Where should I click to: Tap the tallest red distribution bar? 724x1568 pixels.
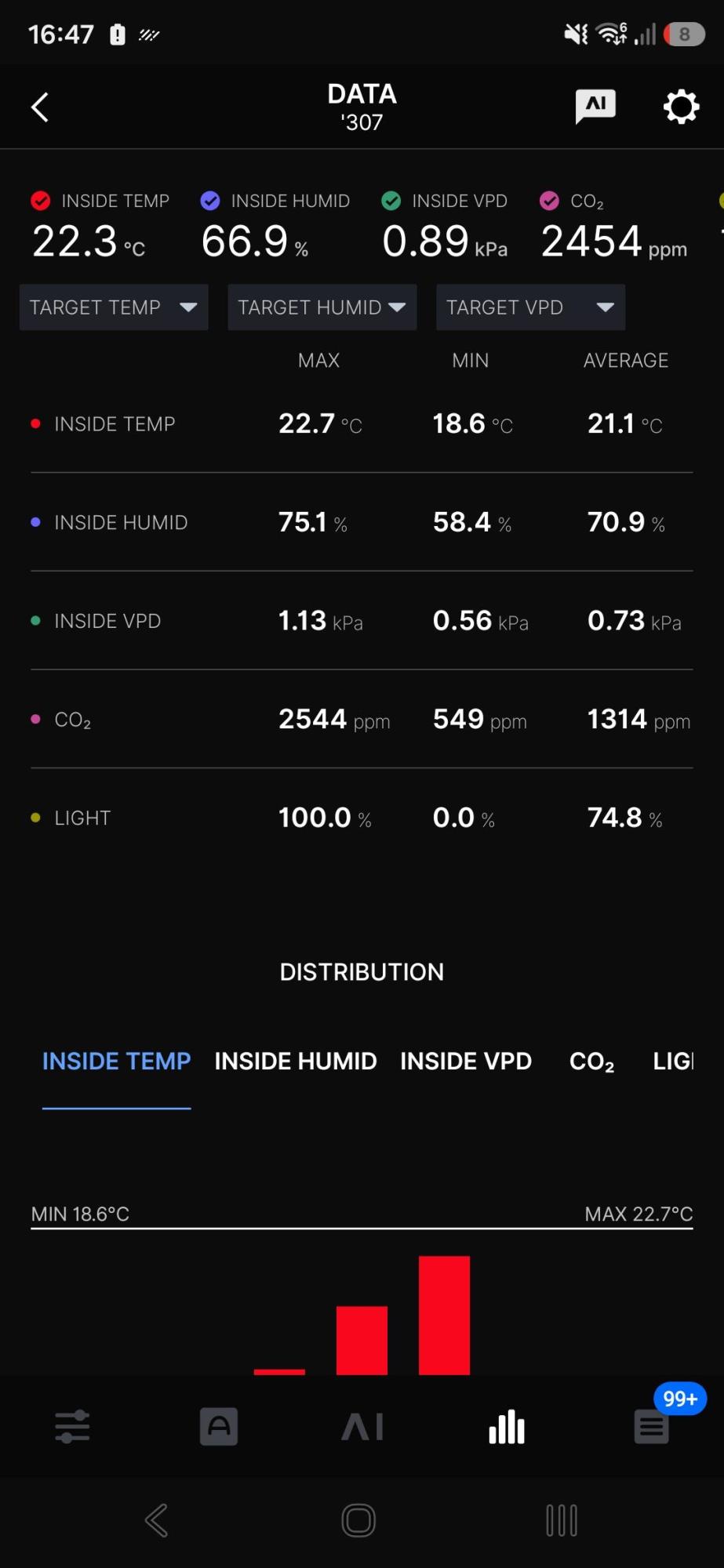444,1315
